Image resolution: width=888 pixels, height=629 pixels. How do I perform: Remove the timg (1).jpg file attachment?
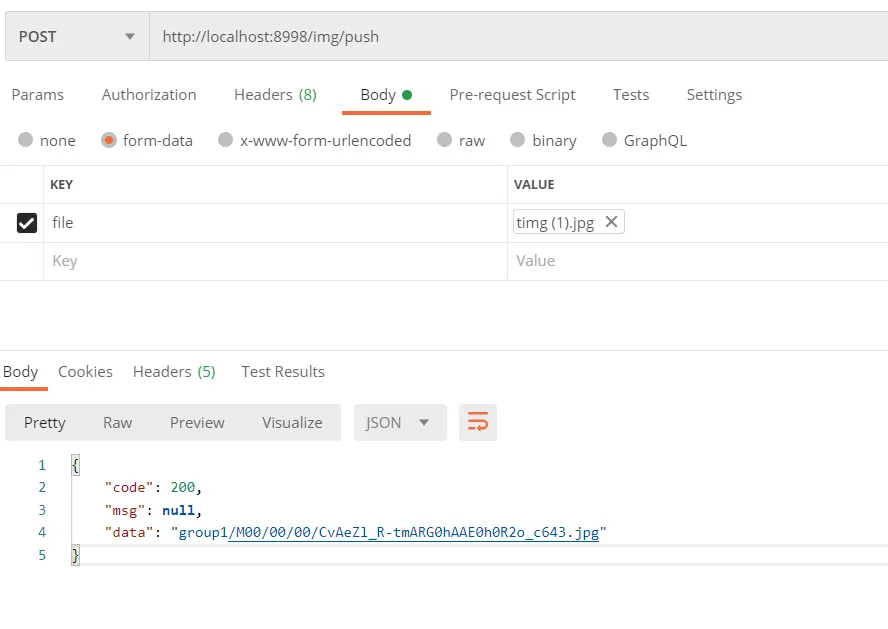pos(611,223)
